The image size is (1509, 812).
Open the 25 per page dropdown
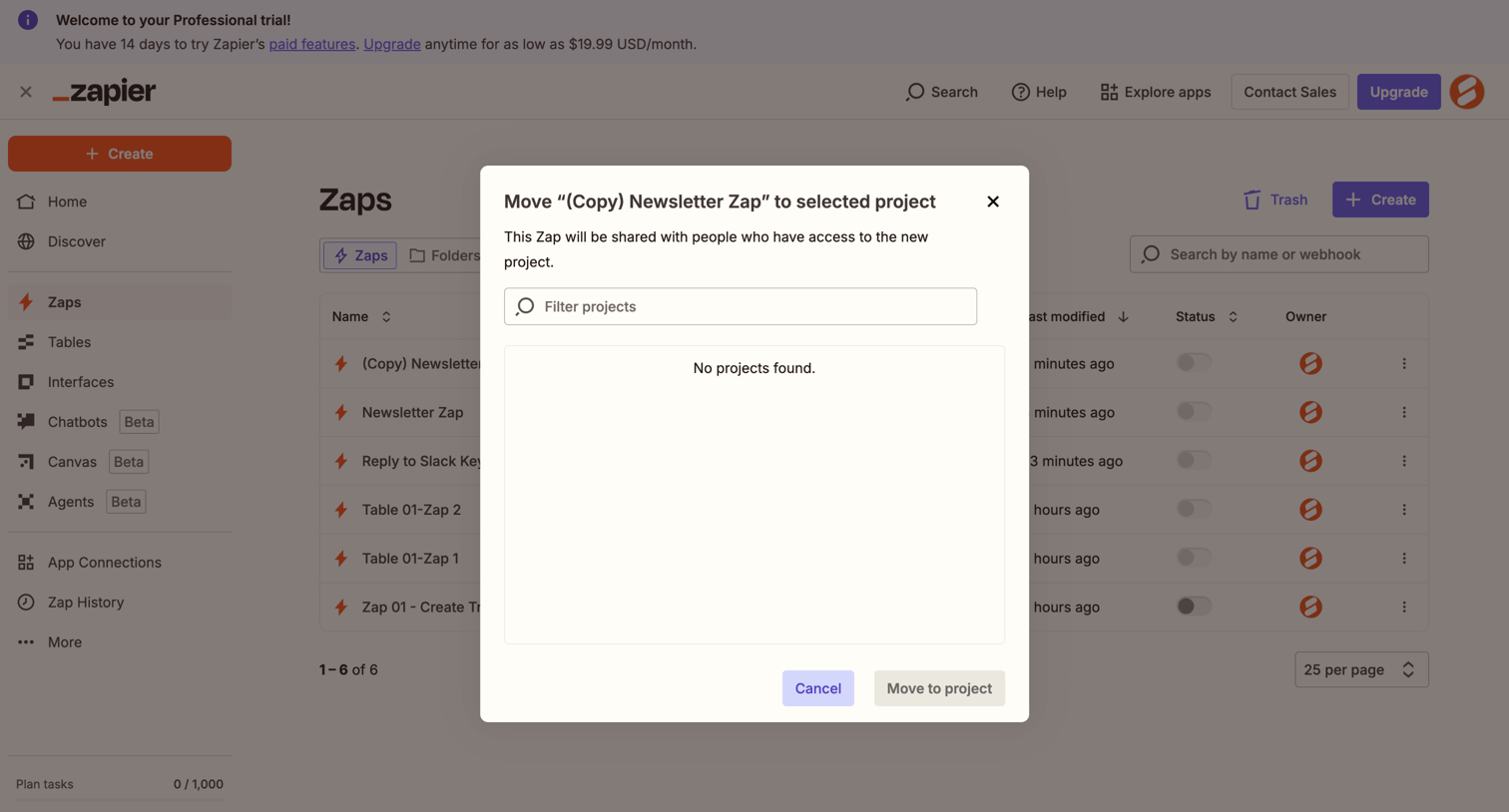tap(1361, 669)
